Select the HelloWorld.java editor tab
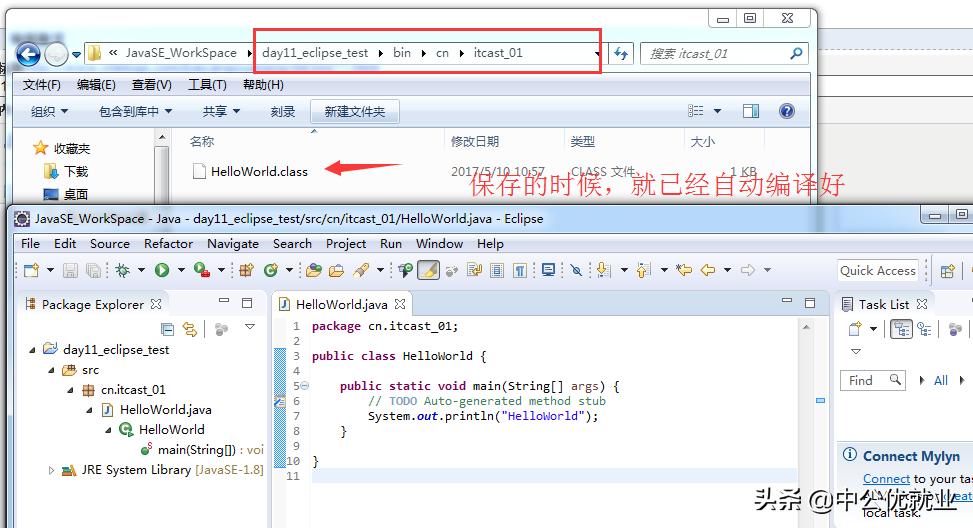This screenshot has width=973, height=528. click(x=342, y=305)
